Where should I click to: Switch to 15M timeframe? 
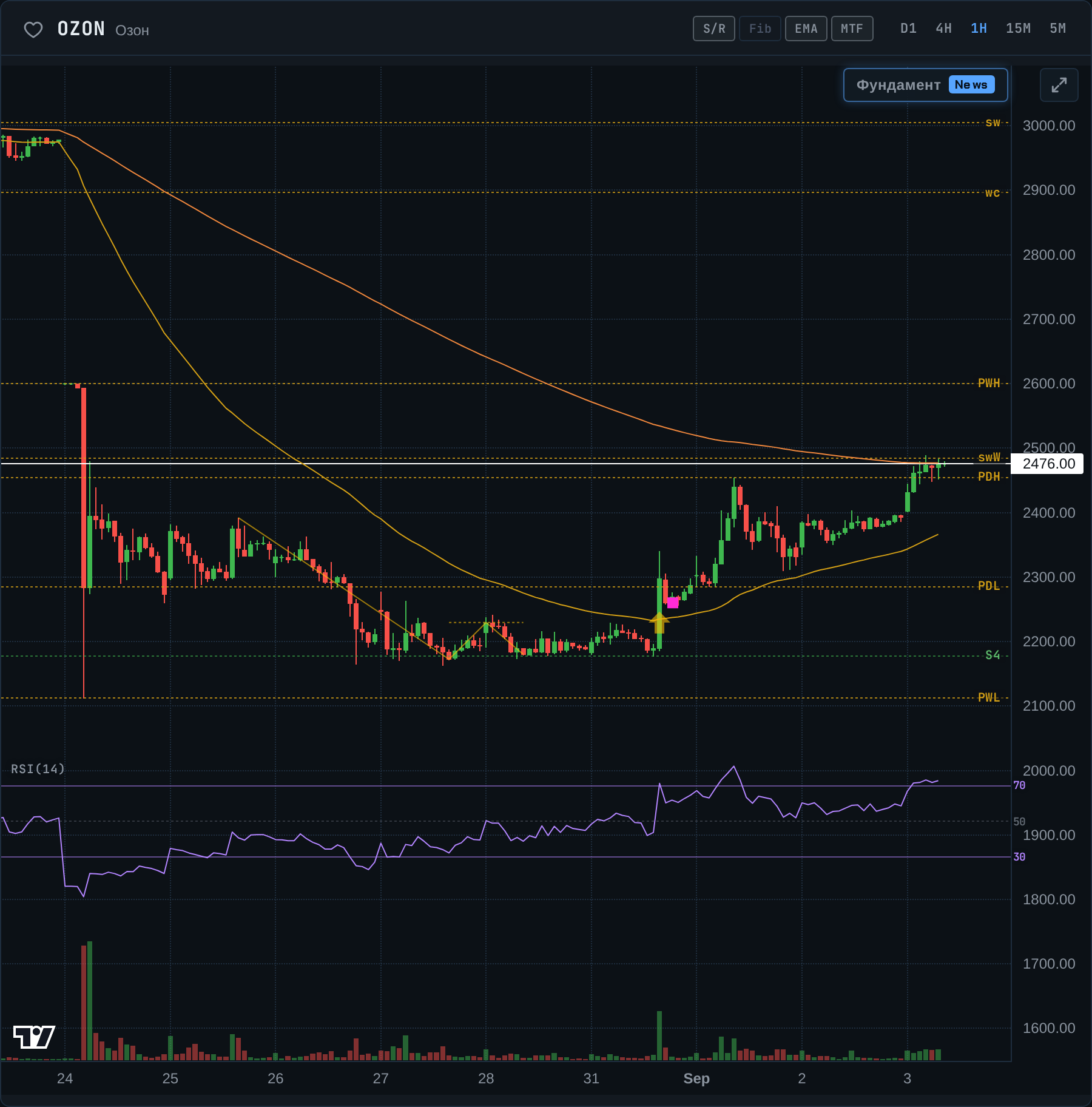(1018, 29)
